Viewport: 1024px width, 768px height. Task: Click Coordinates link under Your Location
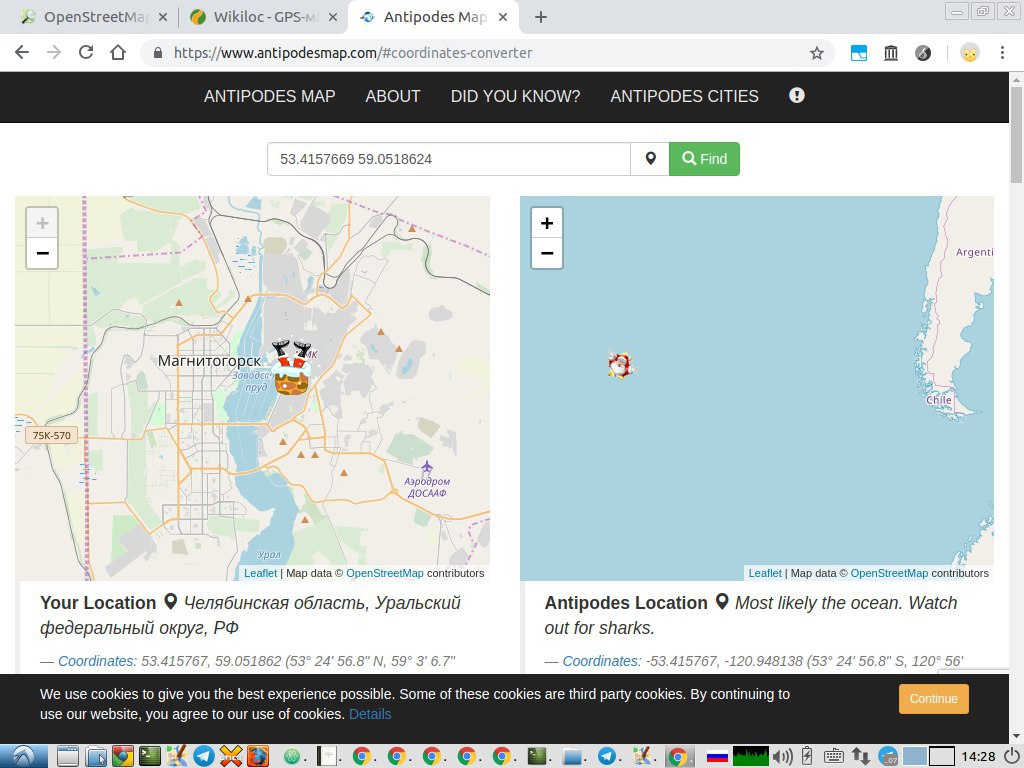tap(97, 661)
